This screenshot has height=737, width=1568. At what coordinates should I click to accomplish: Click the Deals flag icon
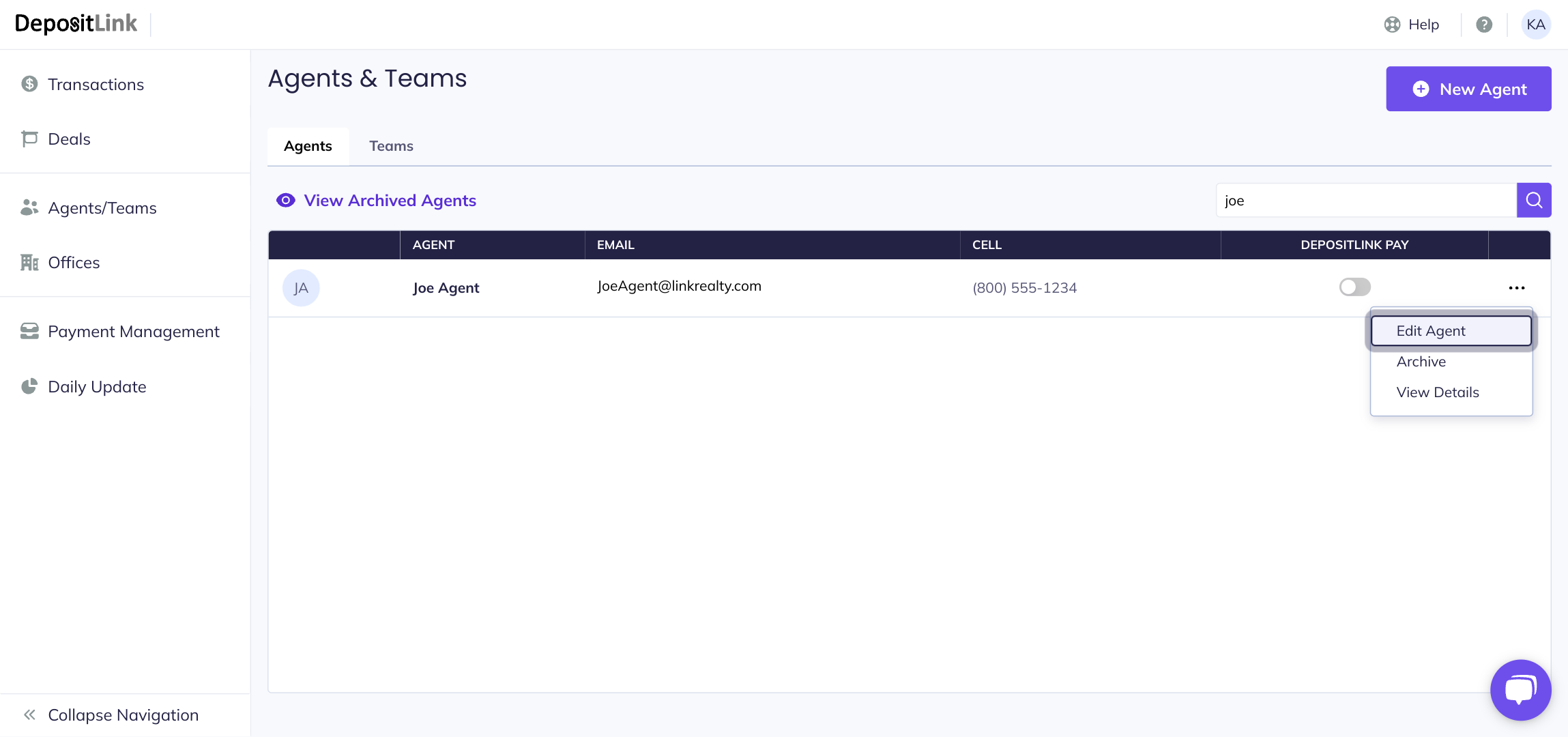click(x=29, y=139)
